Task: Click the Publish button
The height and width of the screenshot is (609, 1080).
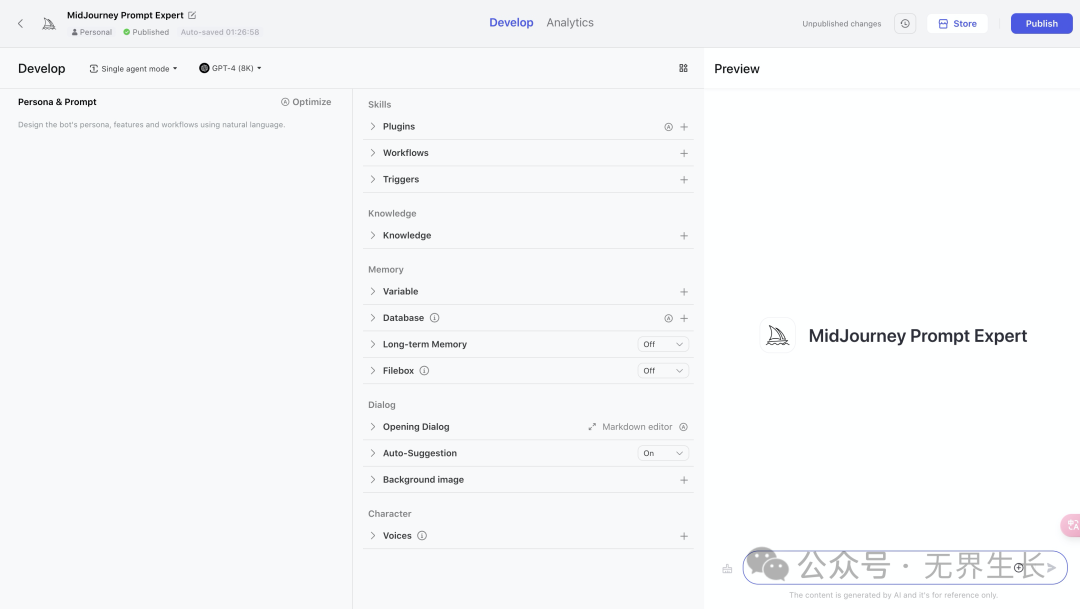Action: click(1041, 23)
